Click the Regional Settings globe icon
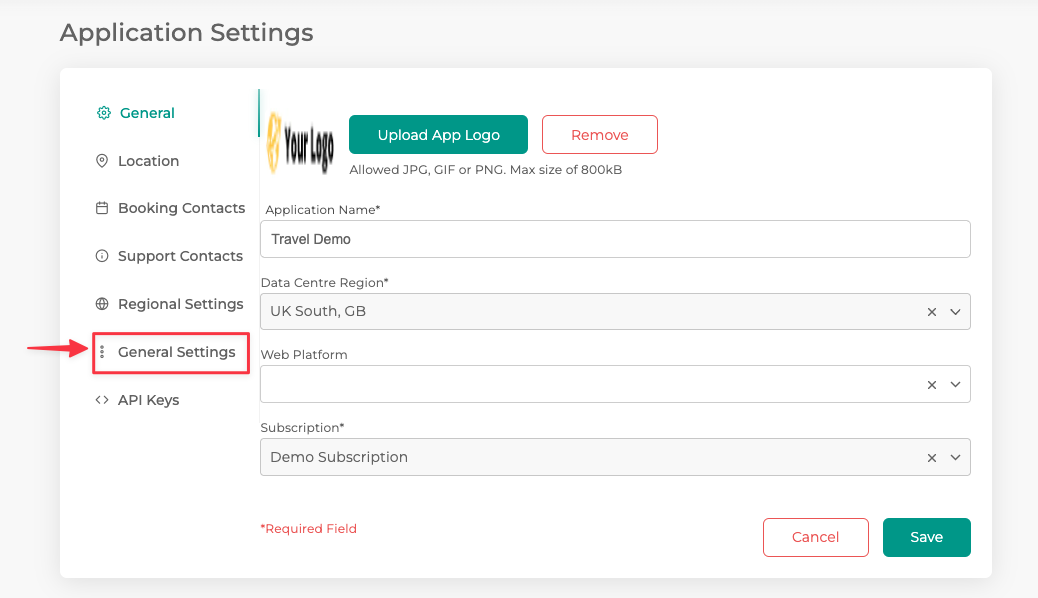Image resolution: width=1038 pixels, height=598 pixels. click(101, 304)
